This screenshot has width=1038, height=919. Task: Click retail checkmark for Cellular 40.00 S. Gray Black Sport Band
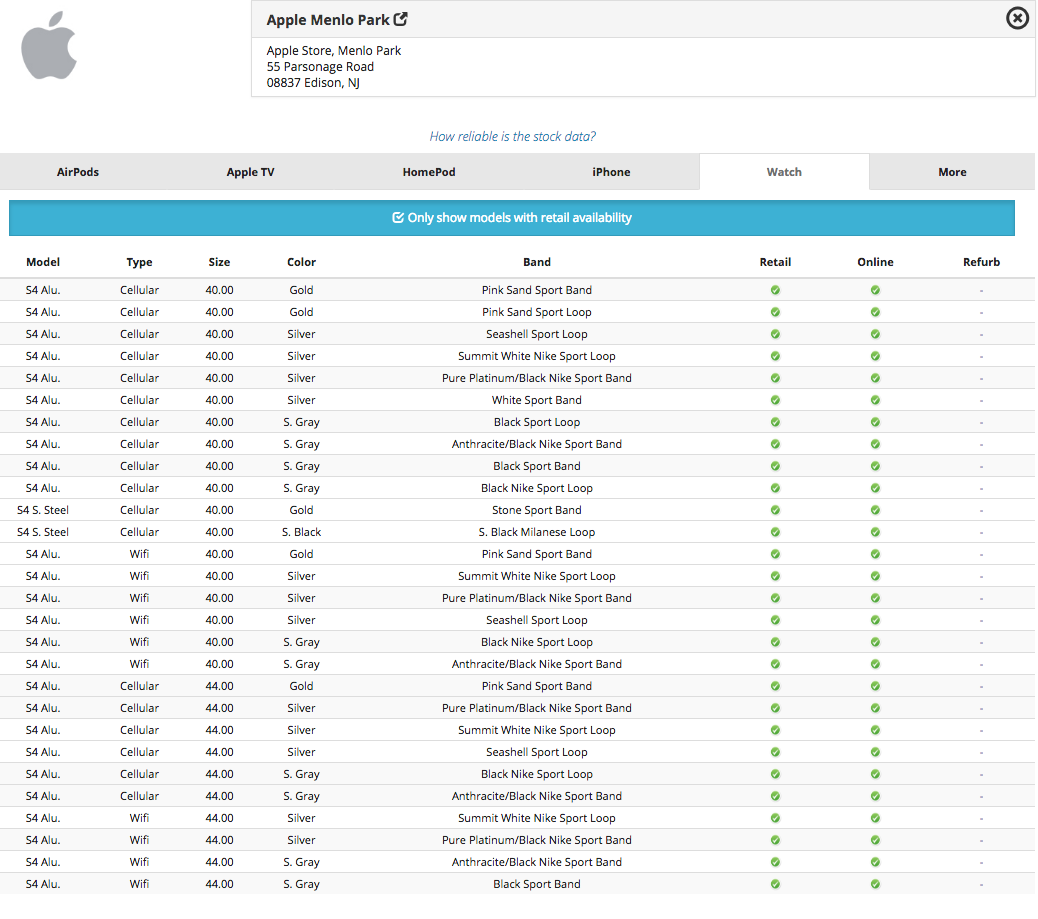(775, 467)
